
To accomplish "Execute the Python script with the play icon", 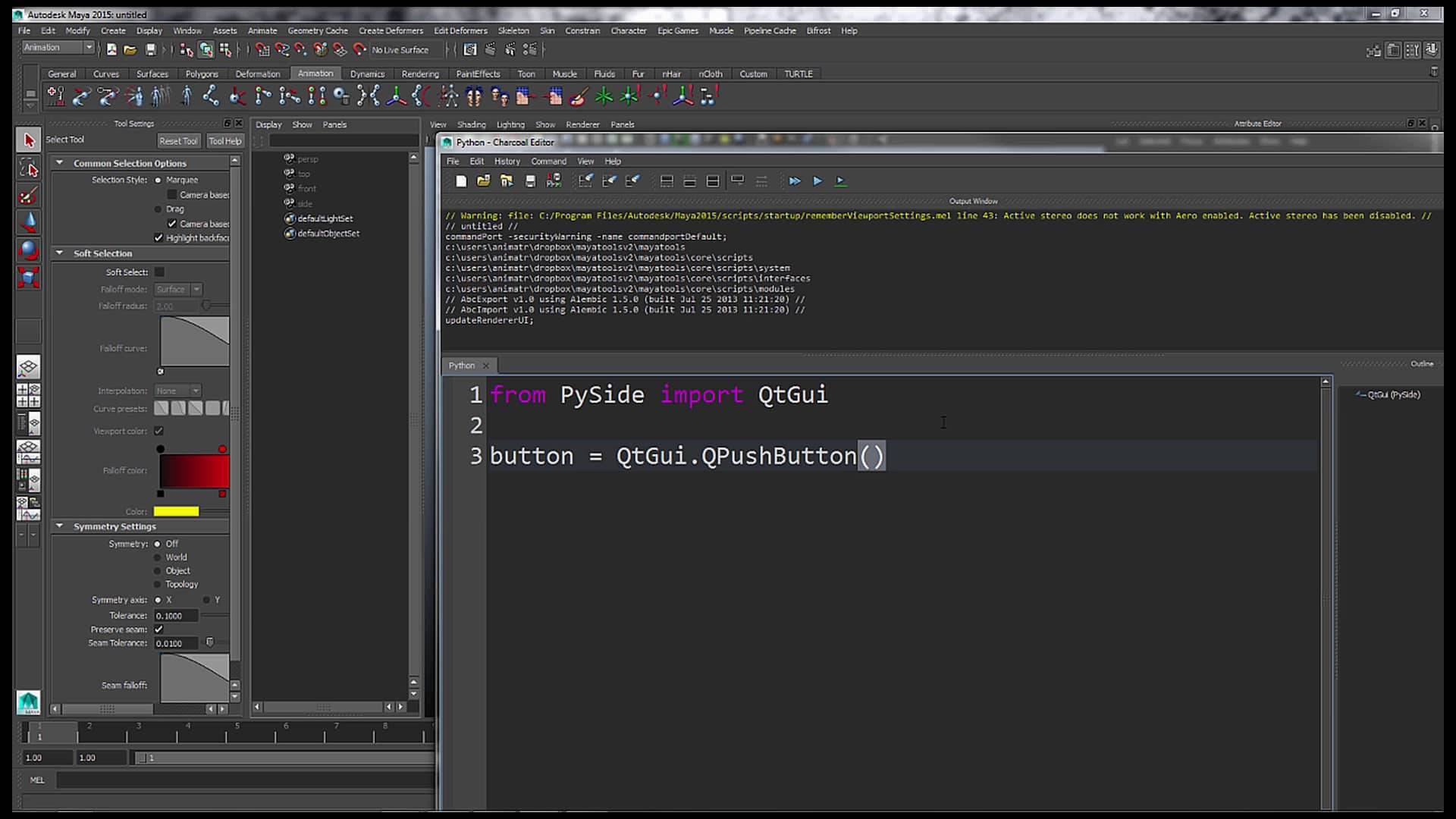I will pos(818,181).
